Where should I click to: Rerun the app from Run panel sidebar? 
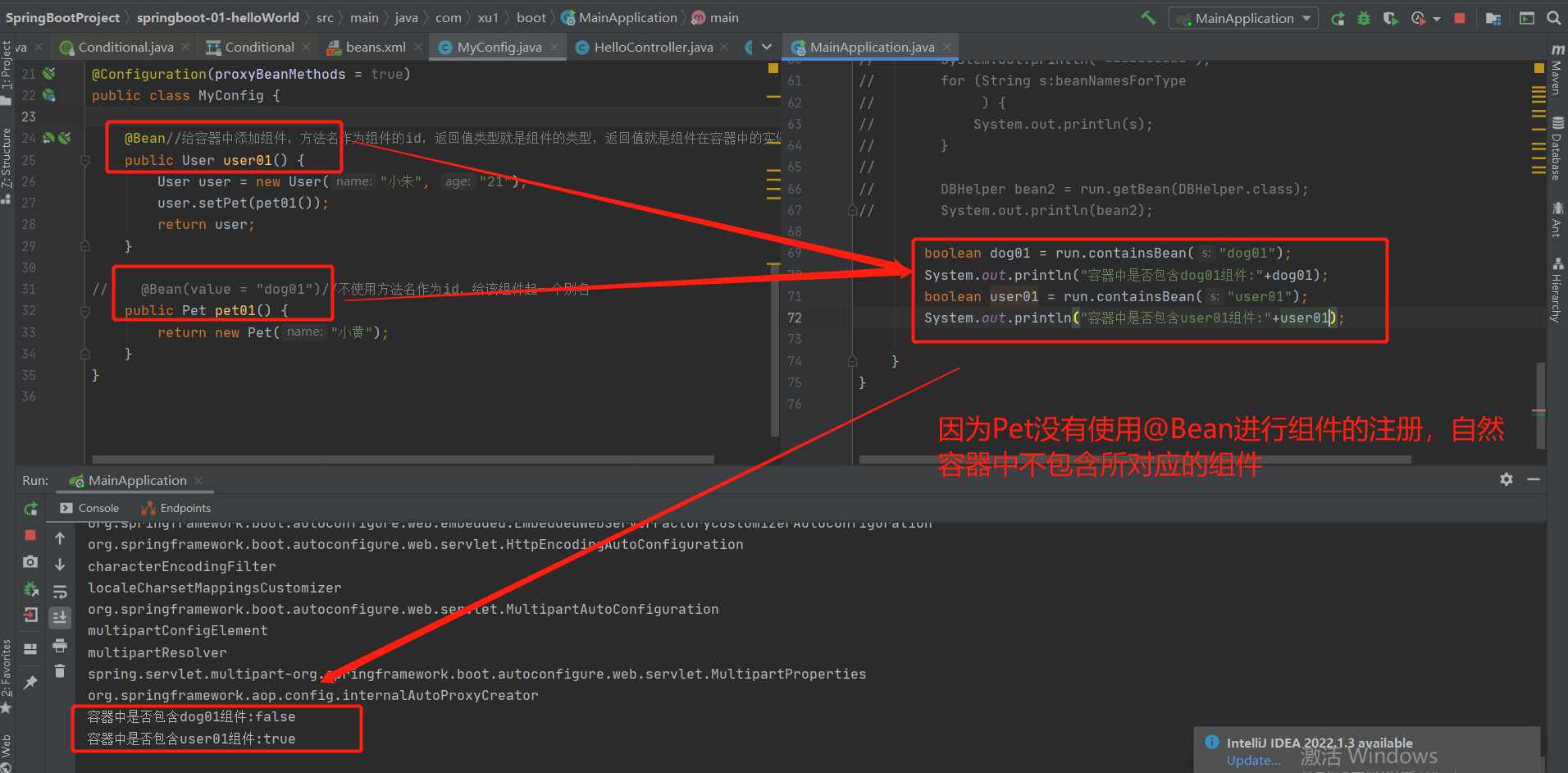pyautogui.click(x=30, y=509)
